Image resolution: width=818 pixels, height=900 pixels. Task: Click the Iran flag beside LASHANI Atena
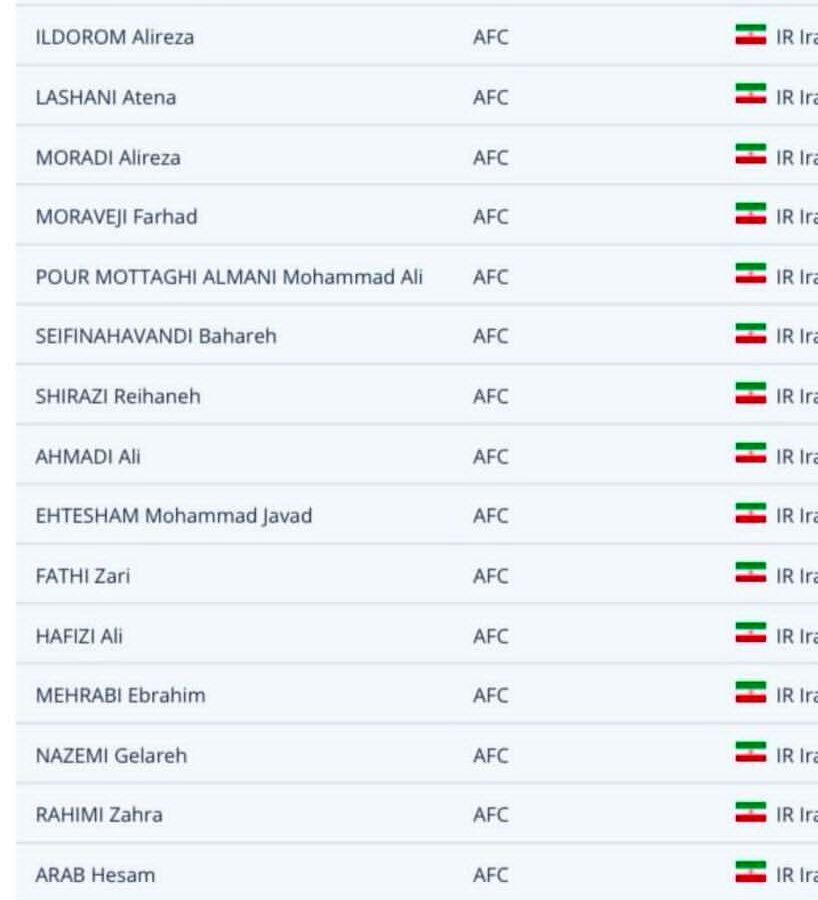tap(750, 95)
